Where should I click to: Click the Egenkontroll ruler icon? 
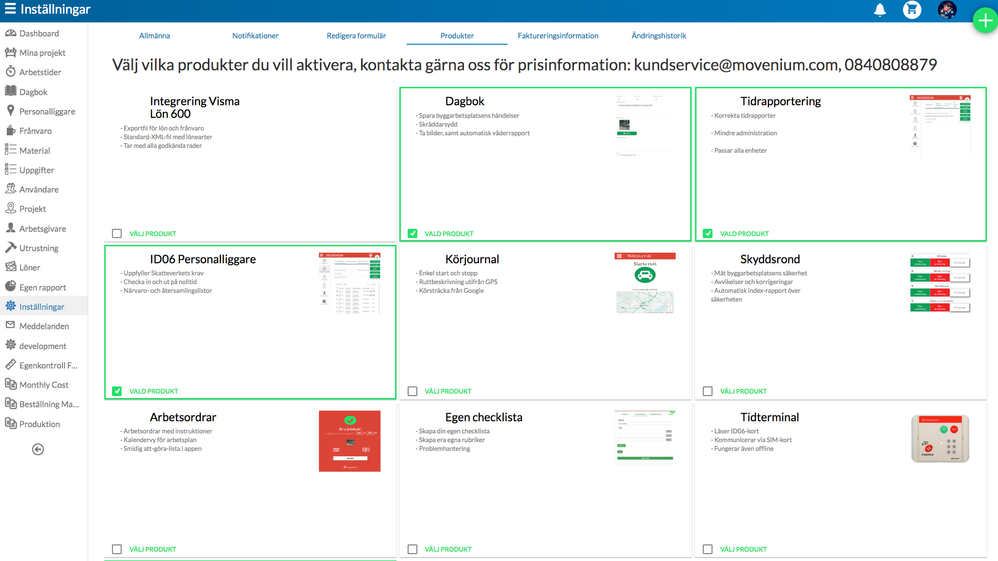pyautogui.click(x=11, y=365)
